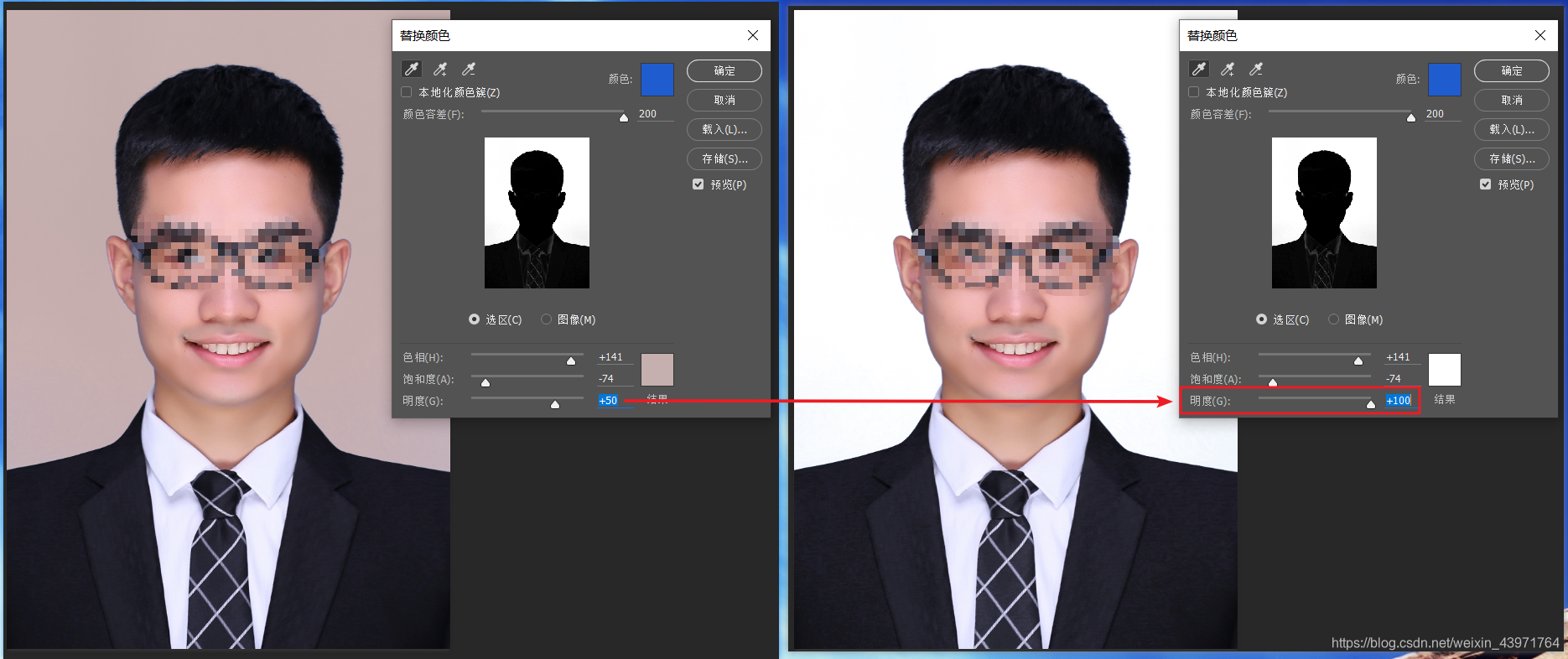The height and width of the screenshot is (659, 1568).
Task: Select add-to-sample eyedropper in right dialog
Action: click(1228, 69)
